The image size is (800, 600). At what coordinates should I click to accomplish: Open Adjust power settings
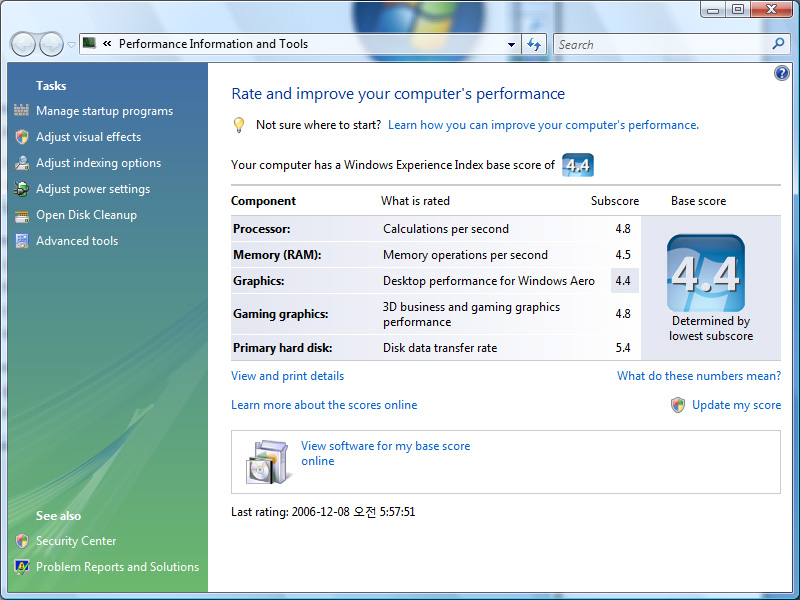pos(93,189)
